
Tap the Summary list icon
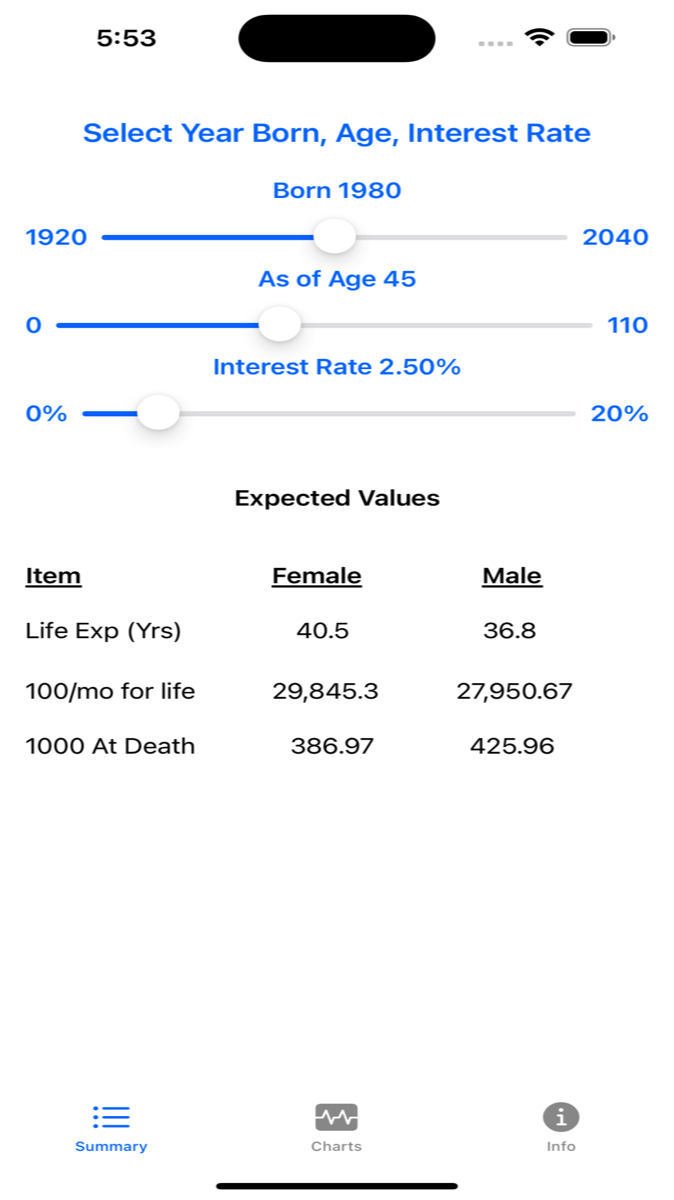click(111, 1117)
